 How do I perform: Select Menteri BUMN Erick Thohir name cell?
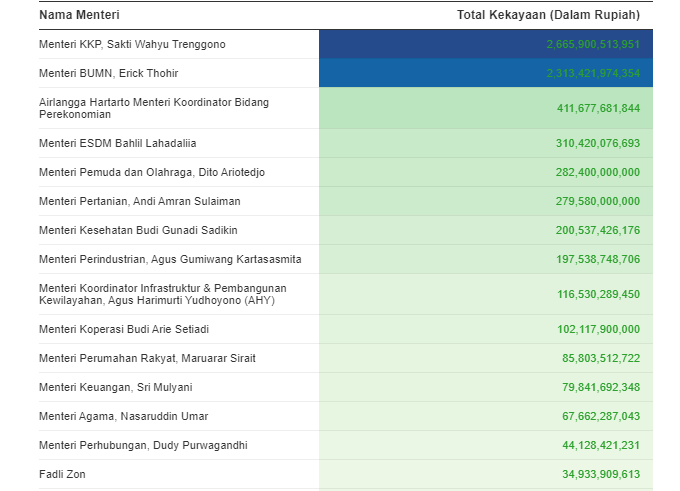click(109, 73)
